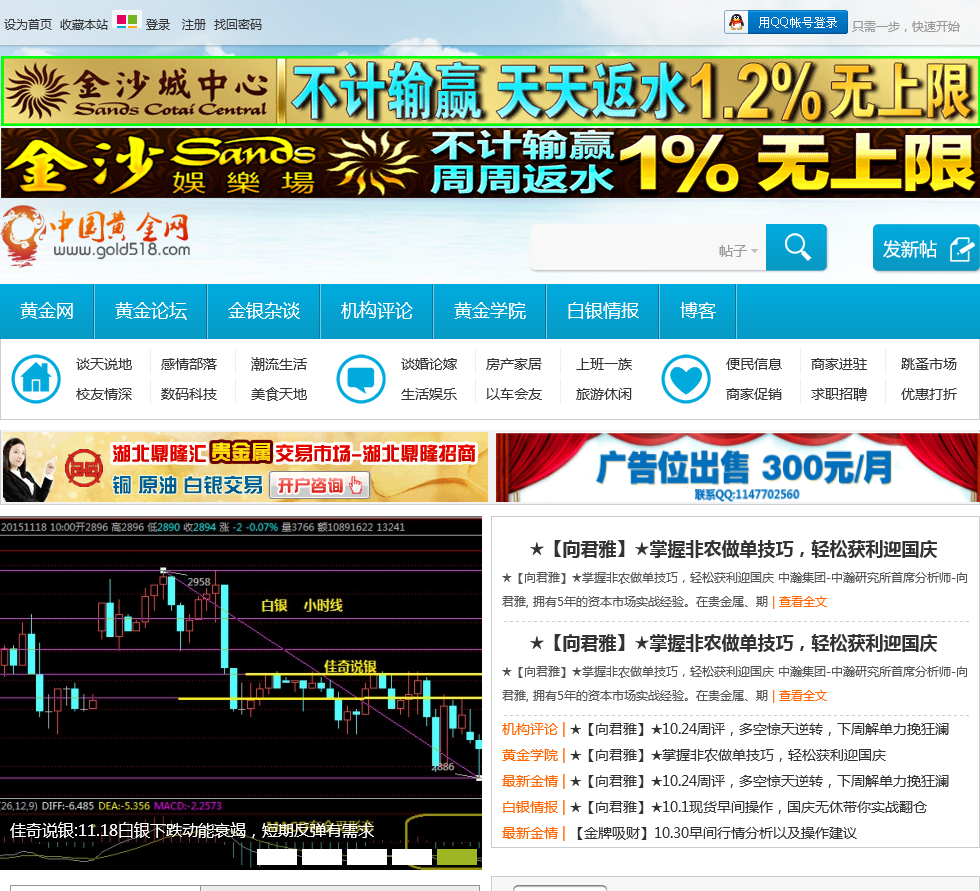Screen dimensions: 980x891
Task: Click the blue chat bubble category icon
Action: (361, 379)
